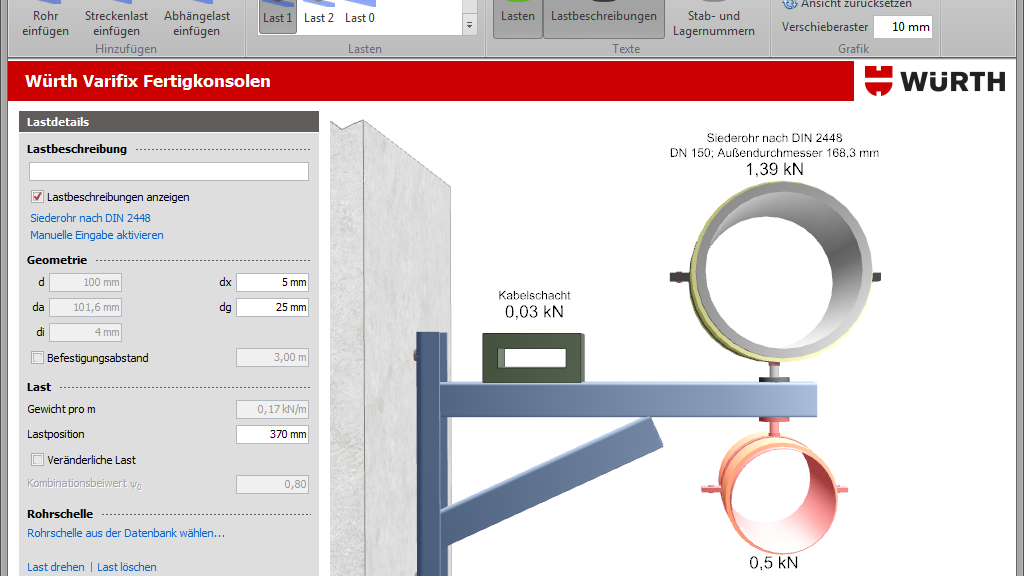Click the Lastdetails panel header
Viewport: 1024px width, 576px height.
click(169, 121)
